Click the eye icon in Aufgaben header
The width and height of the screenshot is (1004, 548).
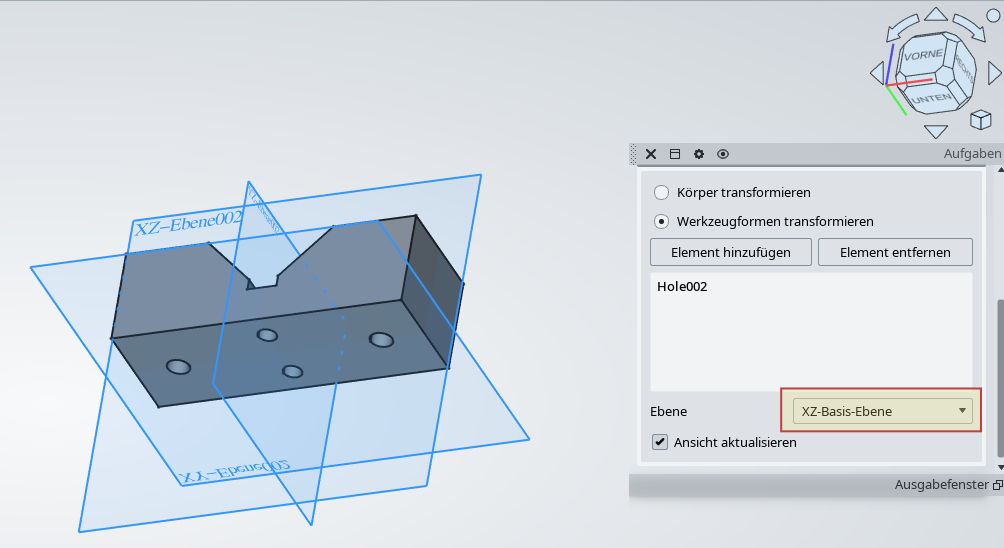(x=723, y=154)
